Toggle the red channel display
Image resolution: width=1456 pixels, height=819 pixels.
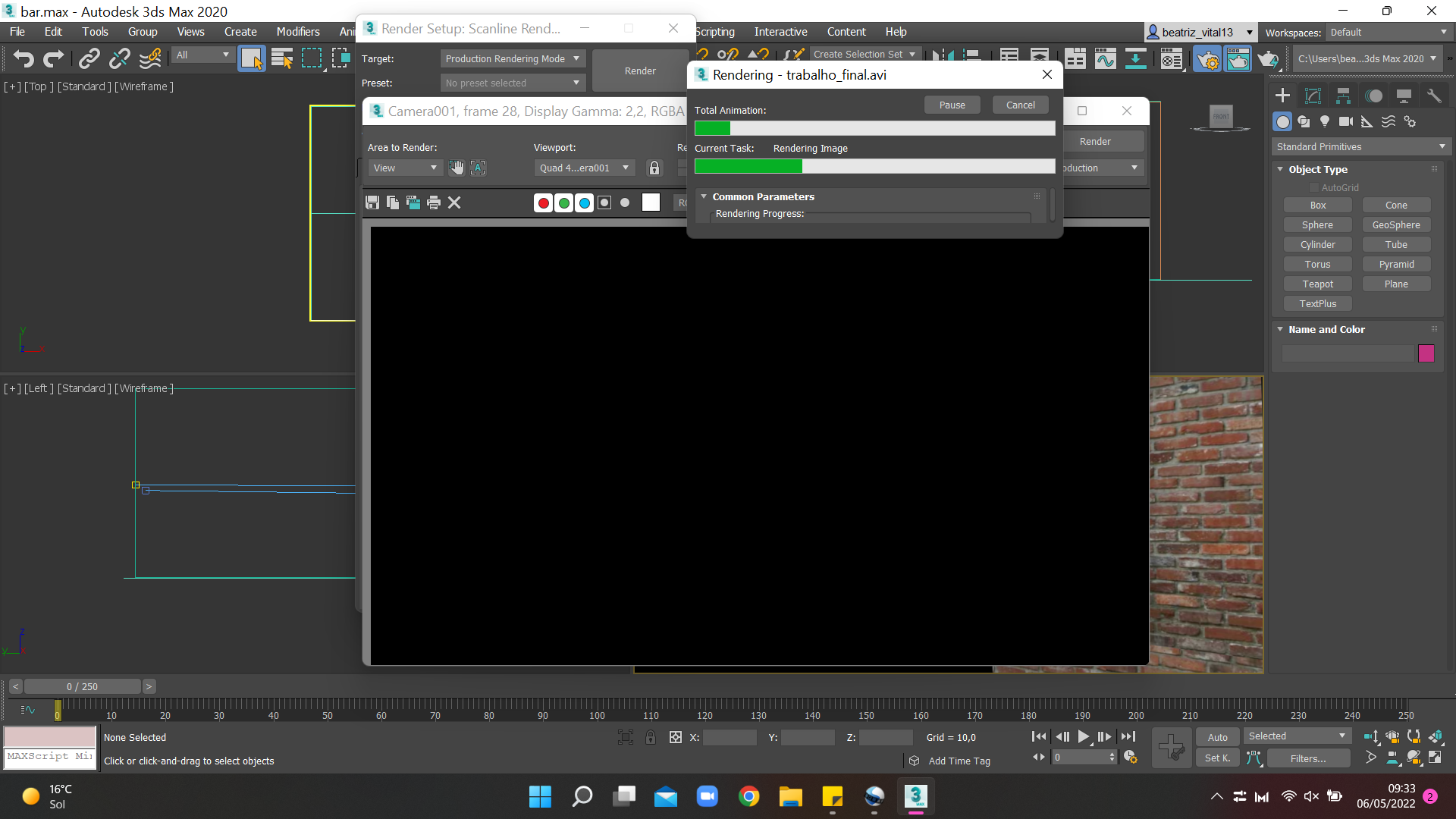pyautogui.click(x=543, y=202)
